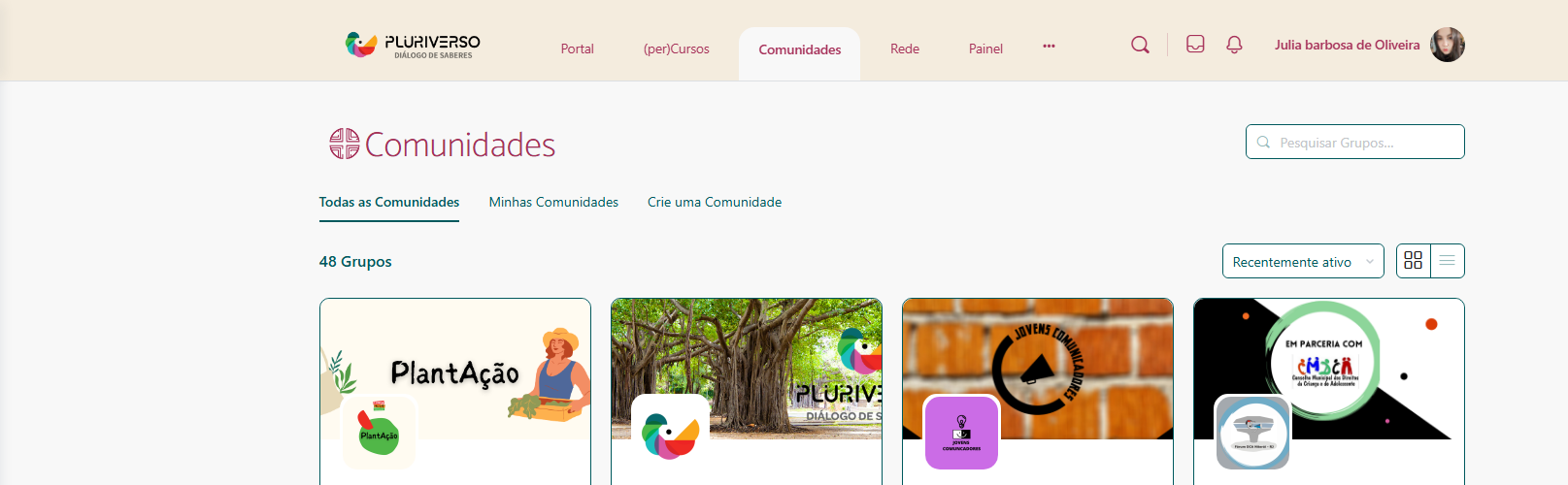Select the Minhas Comunidades tab
Screen dimensions: 1568x485
coord(553,202)
